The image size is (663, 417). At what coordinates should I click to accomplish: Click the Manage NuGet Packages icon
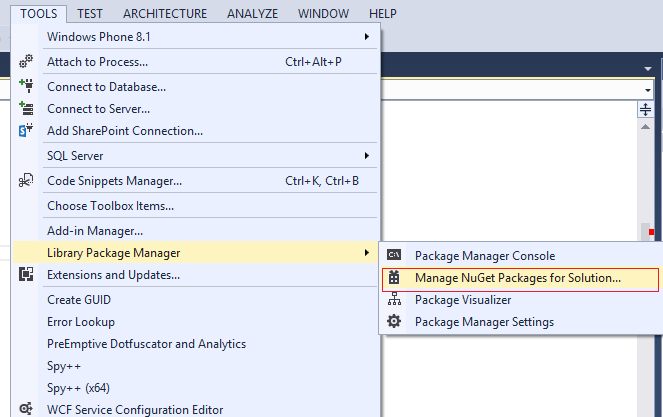click(x=394, y=277)
